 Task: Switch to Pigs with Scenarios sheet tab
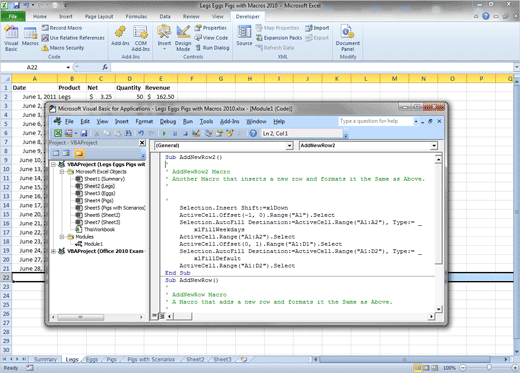coord(151,359)
